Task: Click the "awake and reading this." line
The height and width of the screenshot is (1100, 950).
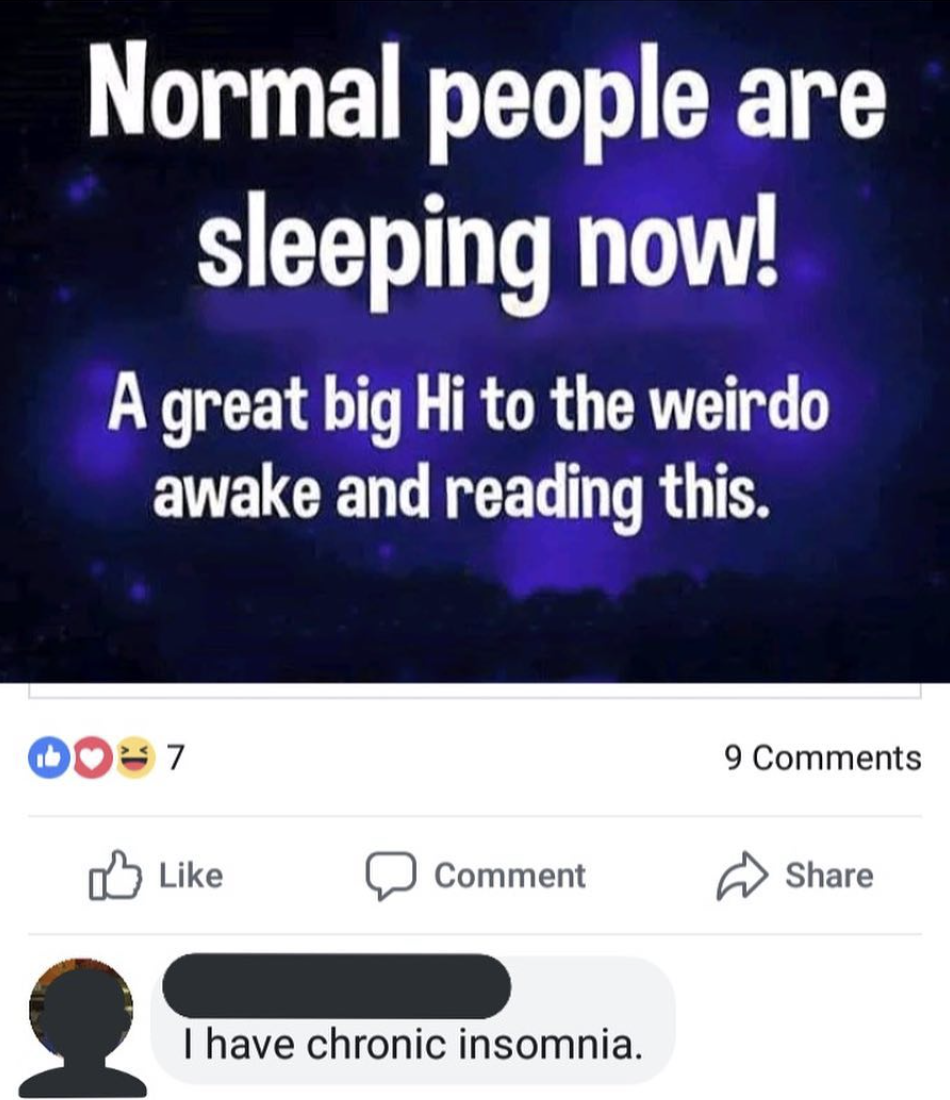Action: pyautogui.click(x=461, y=495)
